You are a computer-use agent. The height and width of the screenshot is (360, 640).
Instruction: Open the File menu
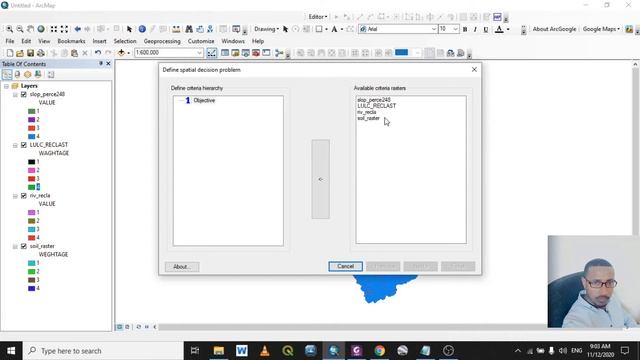tap(10, 41)
